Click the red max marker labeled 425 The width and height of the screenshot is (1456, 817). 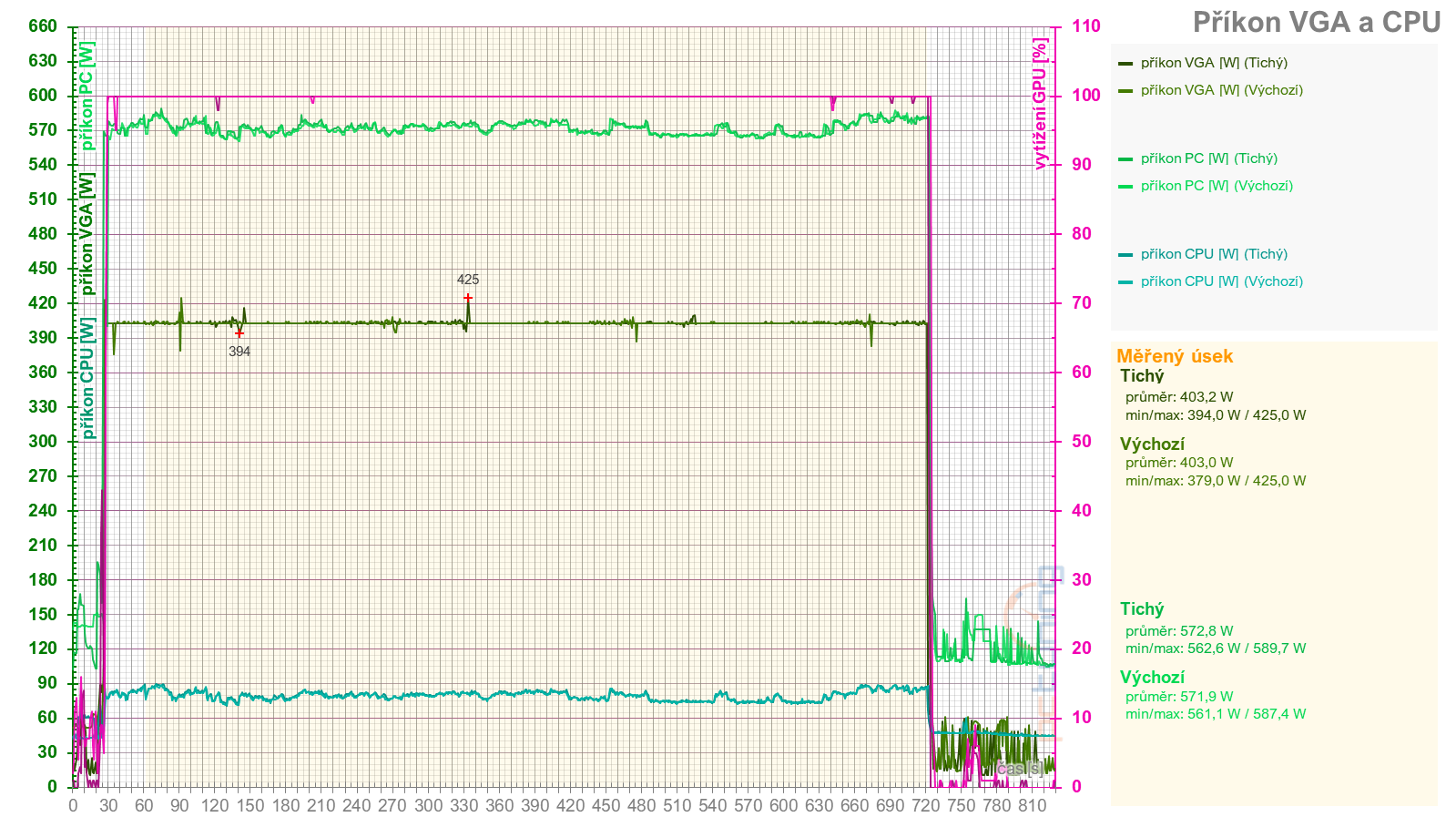468,298
